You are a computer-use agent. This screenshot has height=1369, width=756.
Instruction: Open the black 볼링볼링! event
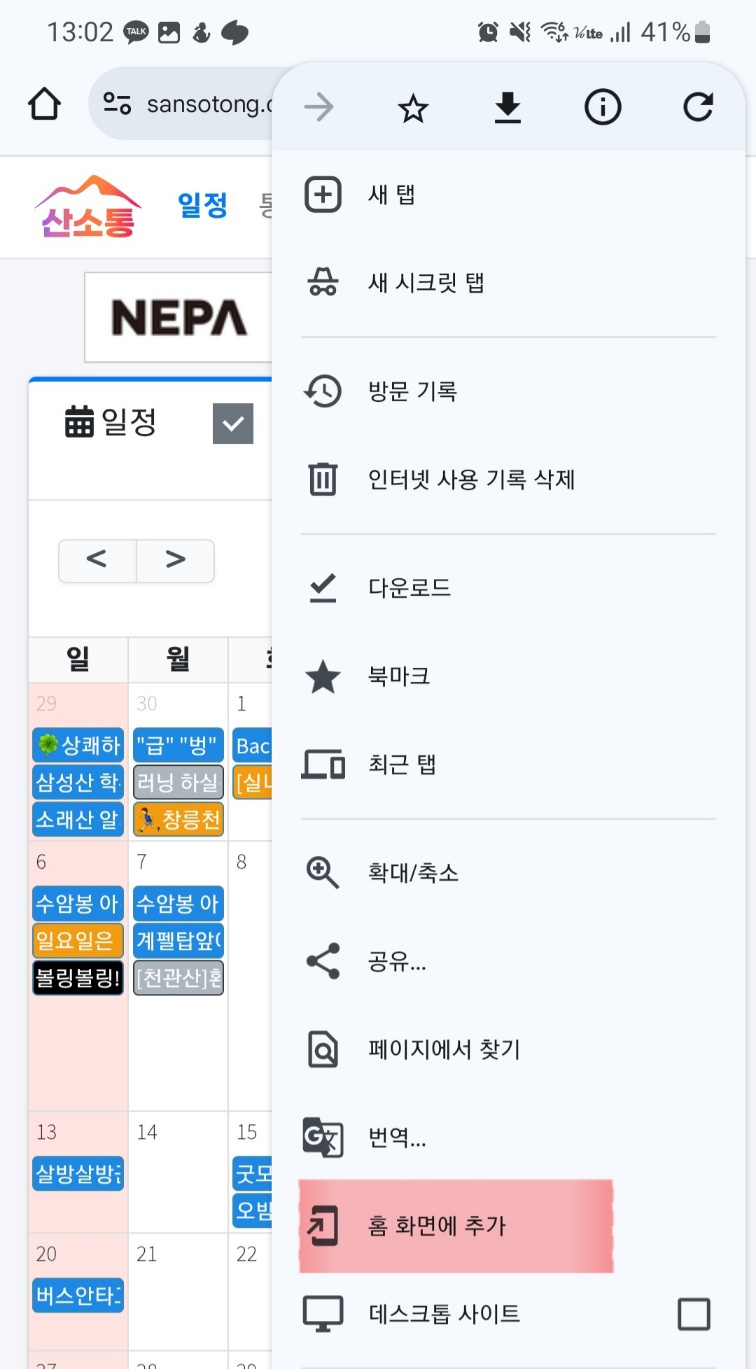coord(78,977)
